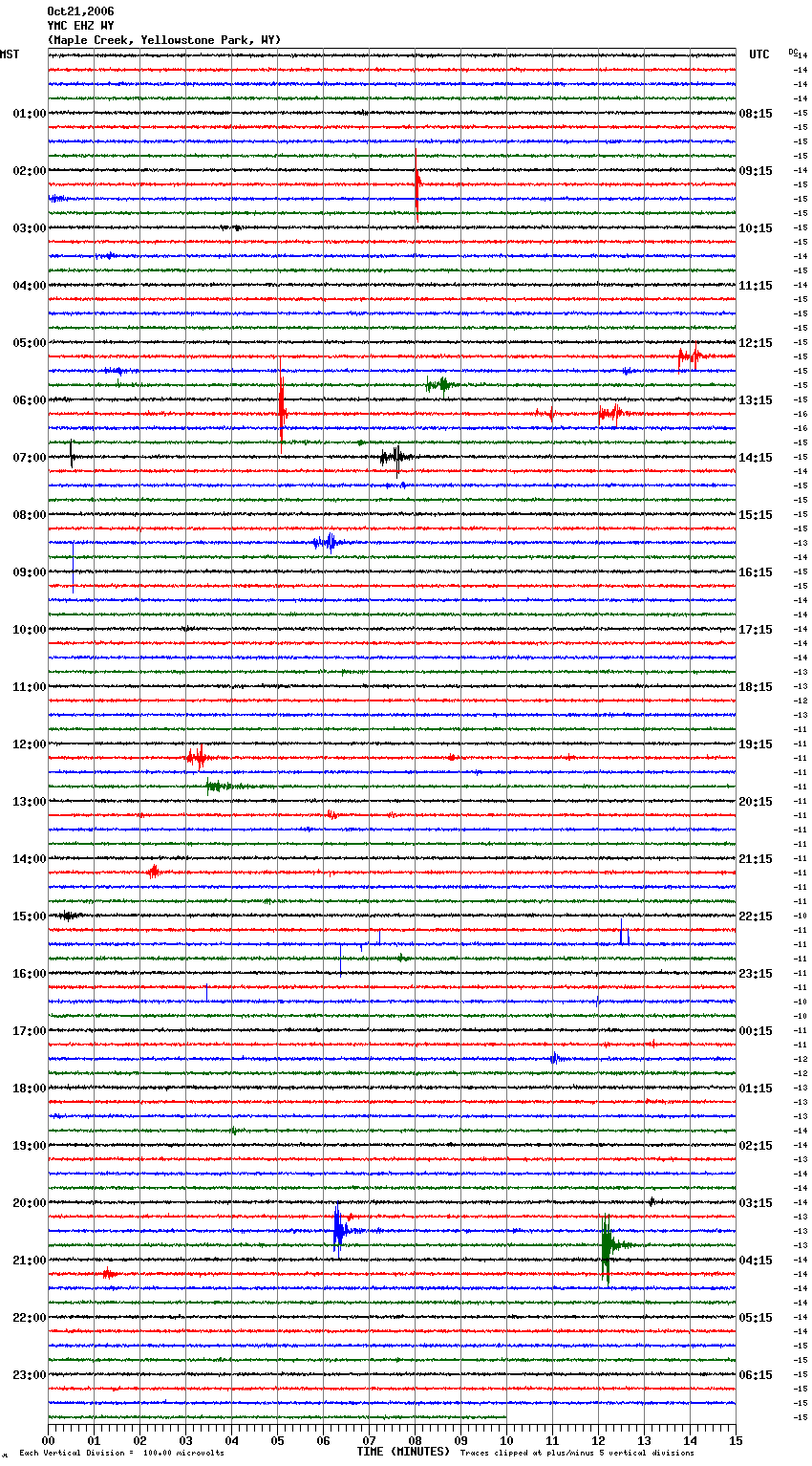Image resolution: width=812 pixels, height=1466 pixels.
Task: Click the 14:15 UTC time label
Action: (756, 458)
